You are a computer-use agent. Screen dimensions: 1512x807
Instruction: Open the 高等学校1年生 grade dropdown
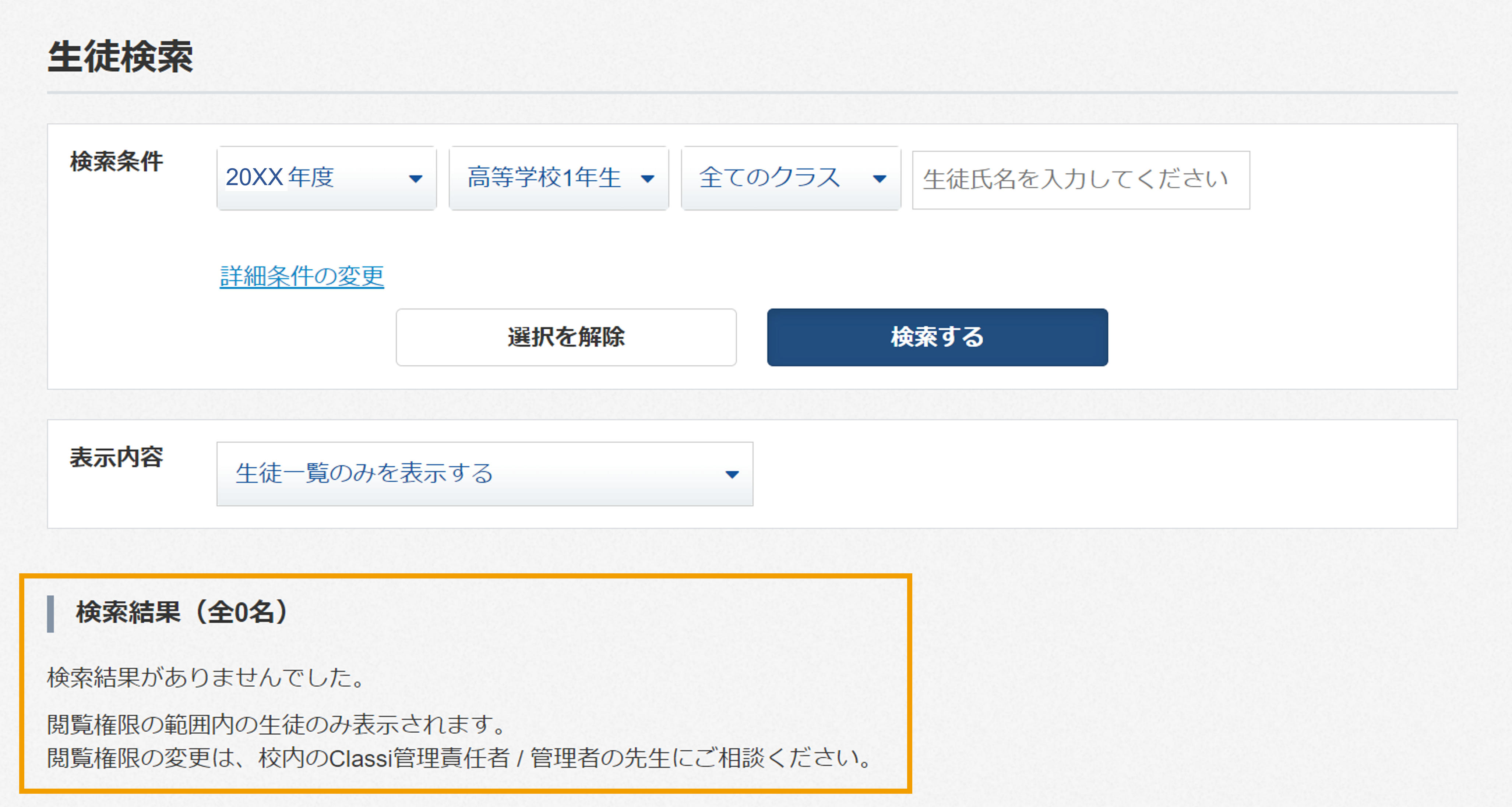(x=559, y=178)
